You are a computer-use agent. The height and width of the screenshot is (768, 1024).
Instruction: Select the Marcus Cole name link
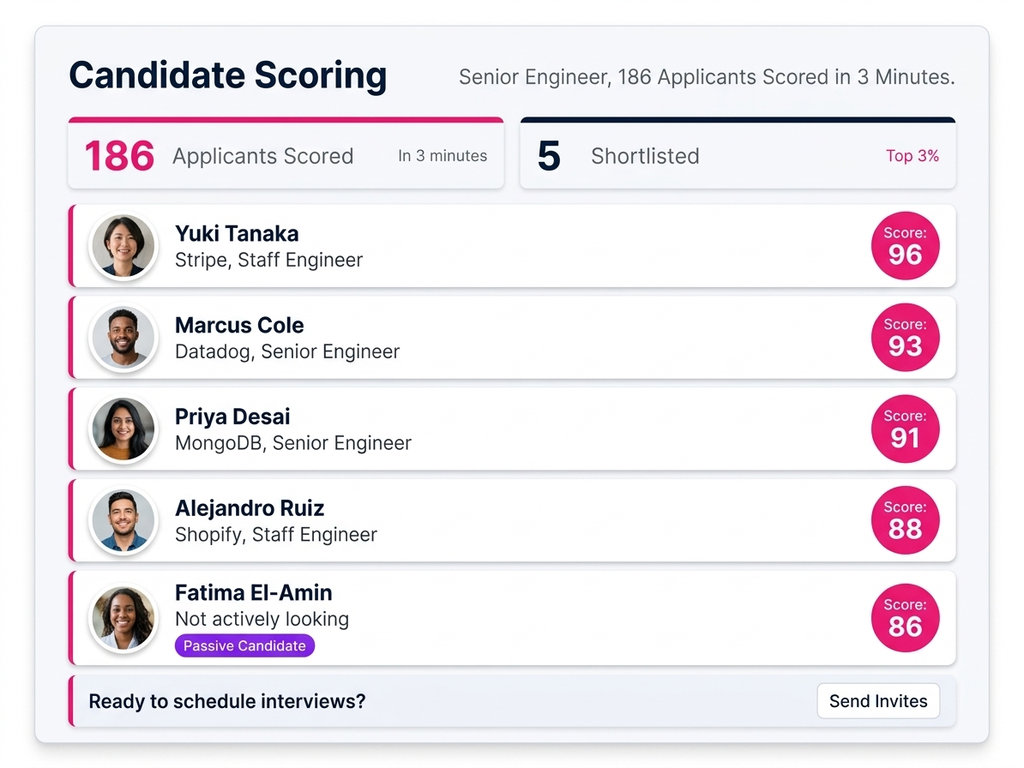click(239, 325)
